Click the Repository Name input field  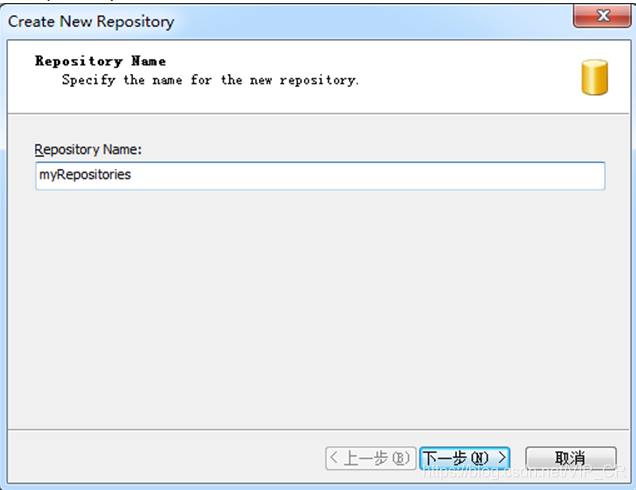[320, 176]
